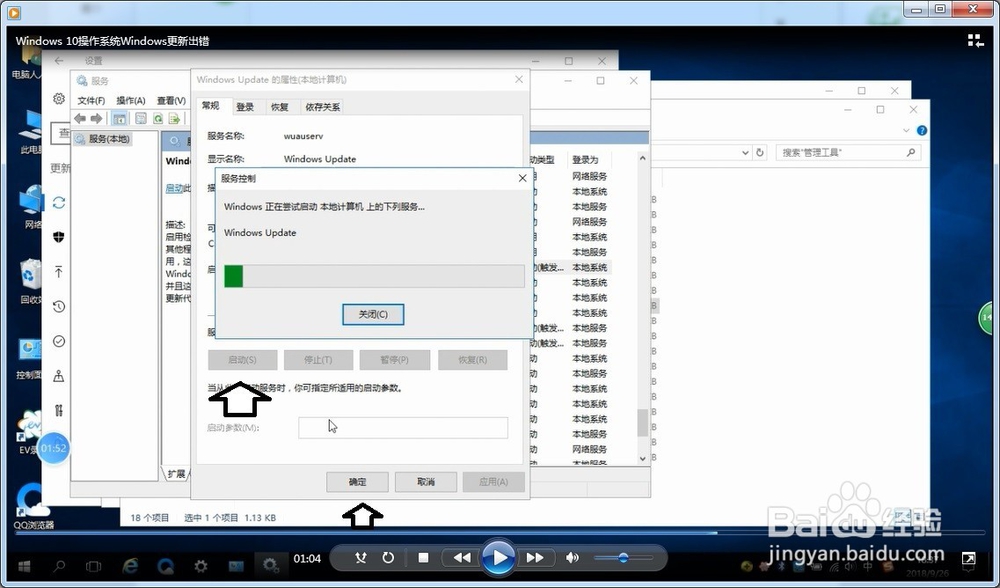Adjust the player volume slider
Viewport: 1000px width, 588px height.
pos(623,558)
